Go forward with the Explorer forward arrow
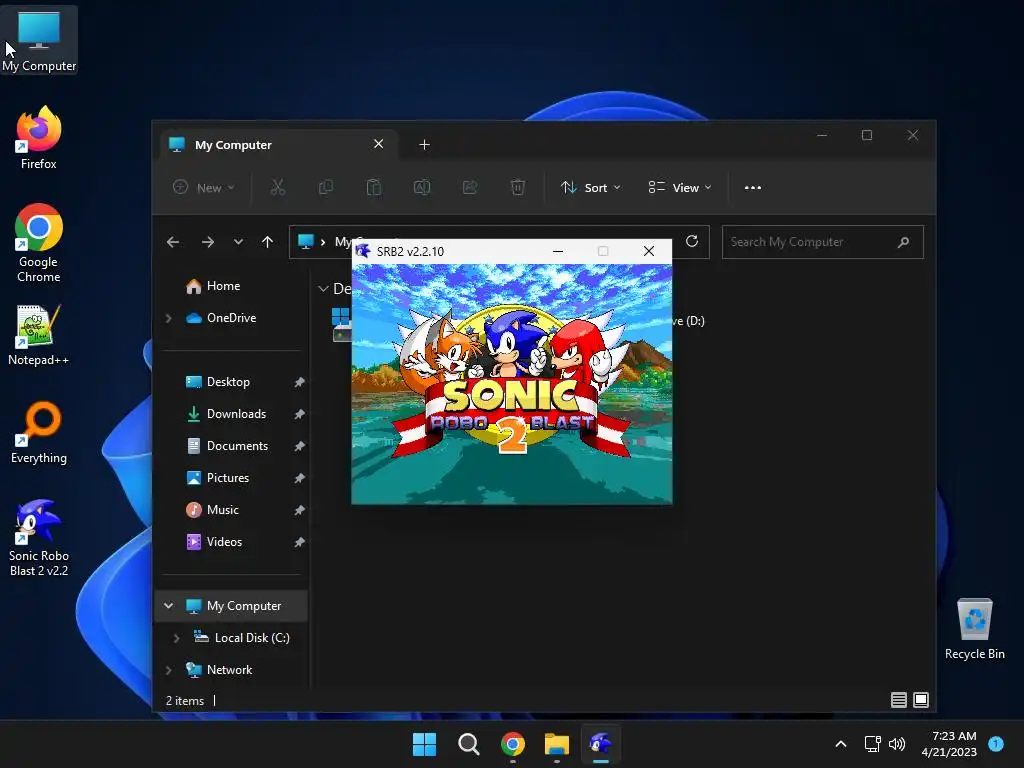The height and width of the screenshot is (768, 1024). 208,242
